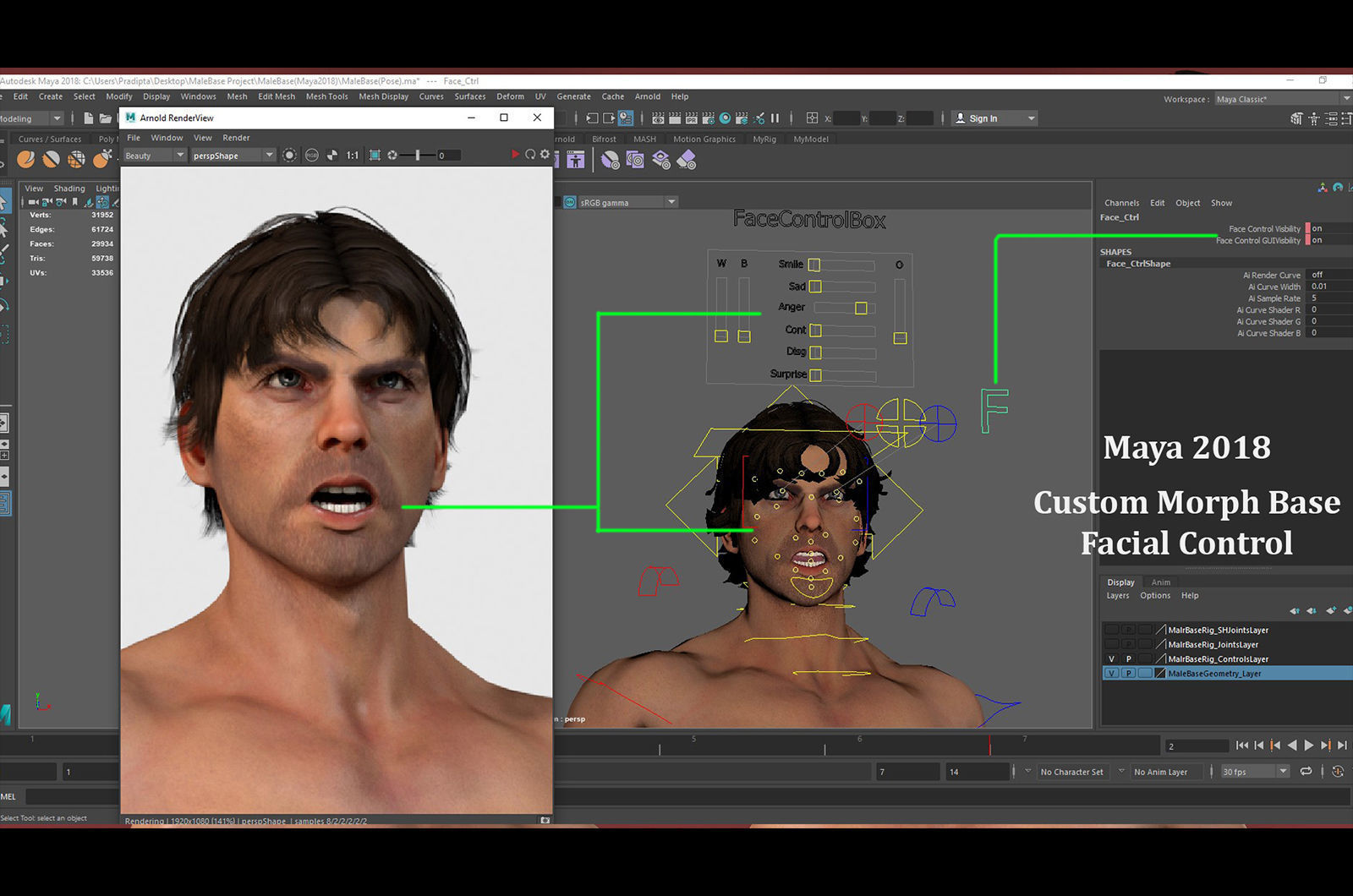Viewport: 1353px width, 896px height.
Task: Toggle visibility of MaIrBaseRig_JointsLayer
Action: (x=1111, y=644)
